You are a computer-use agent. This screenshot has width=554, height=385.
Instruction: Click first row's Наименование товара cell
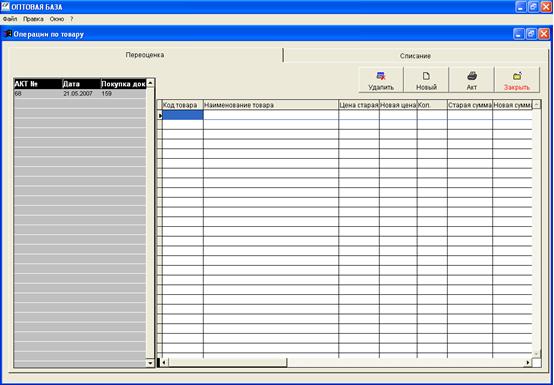pos(271,115)
